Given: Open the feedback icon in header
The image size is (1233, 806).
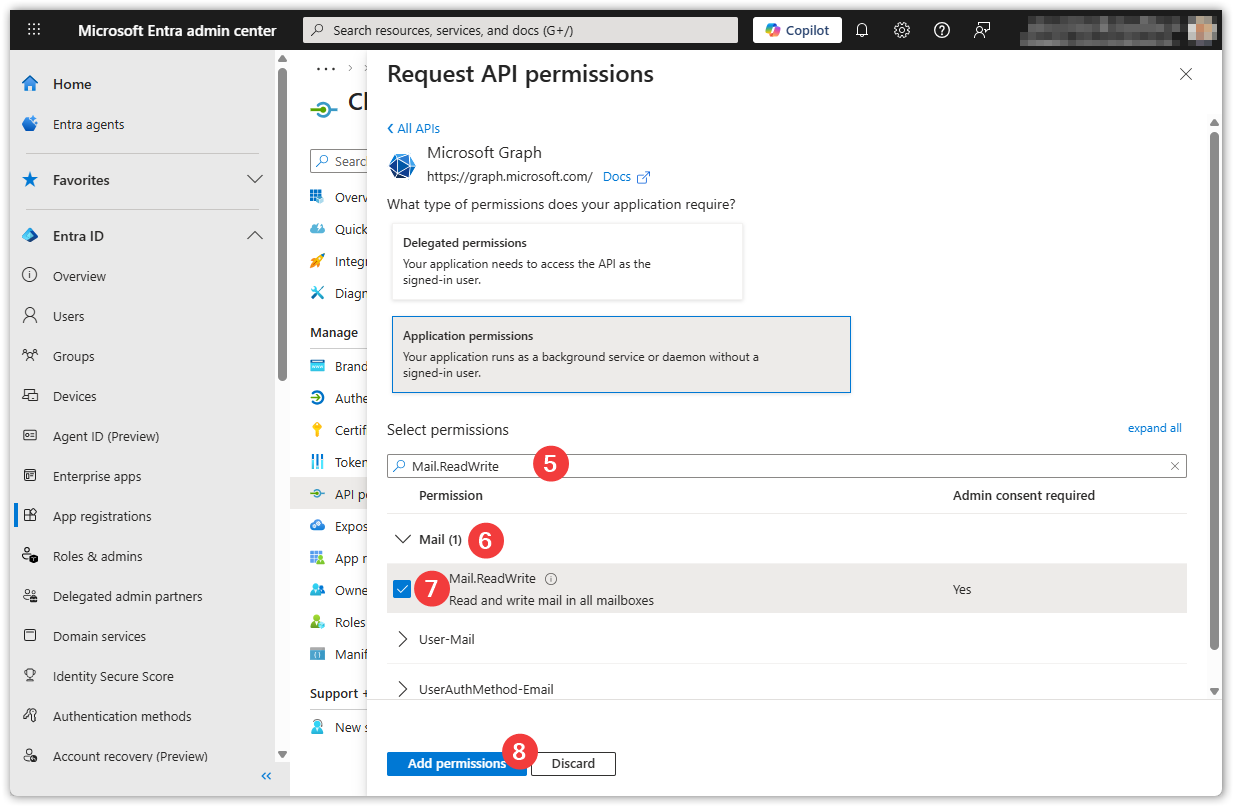Looking at the screenshot, I should [x=981, y=30].
